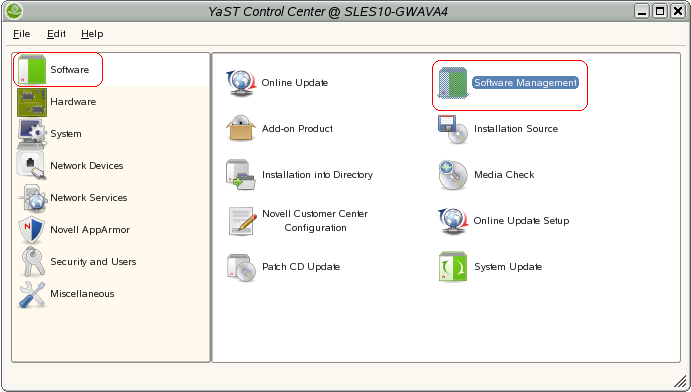Click the Media Check text label

point(504,175)
